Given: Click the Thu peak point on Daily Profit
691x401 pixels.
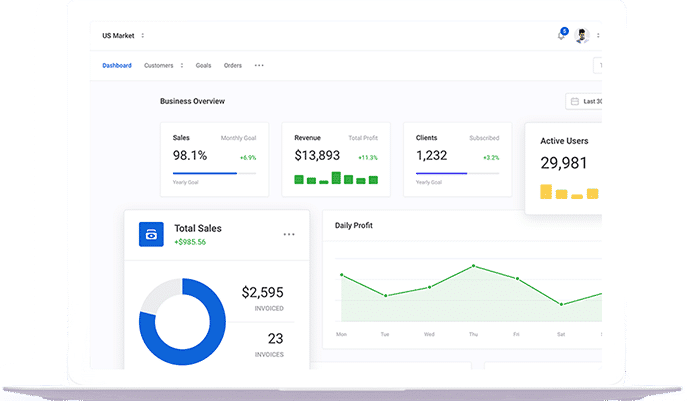Looking at the screenshot, I should 473,266.
